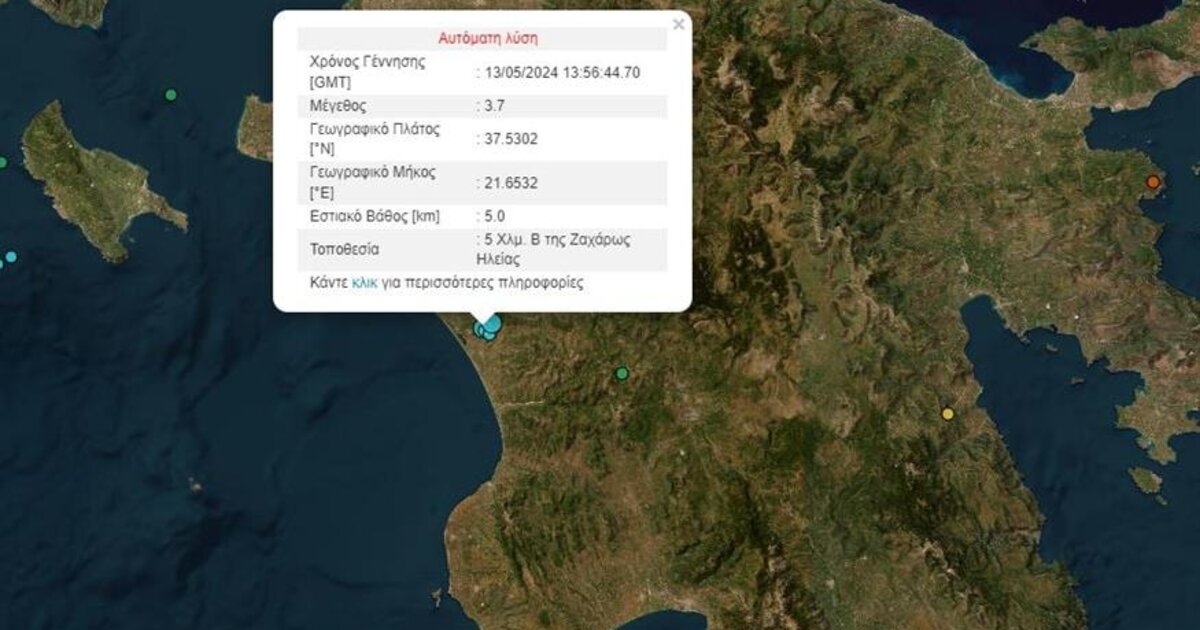
Task: Select the latitude value 37.5302
Action: [x=511, y=139]
